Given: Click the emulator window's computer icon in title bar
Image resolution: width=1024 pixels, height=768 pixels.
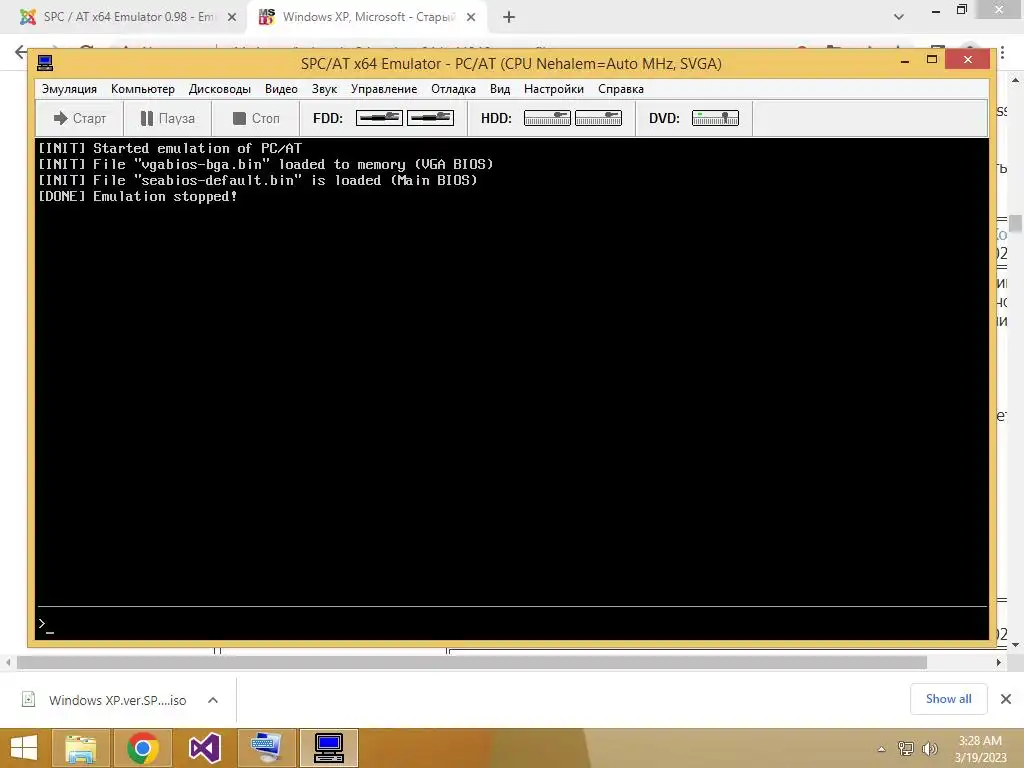Looking at the screenshot, I should 45,63.
